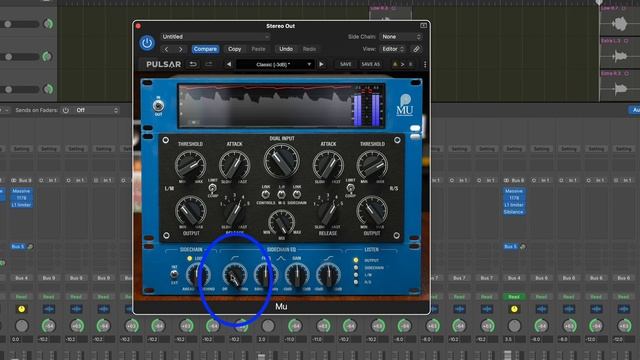Click the link icon beside View
640x360 pixels.
click(x=416, y=49)
